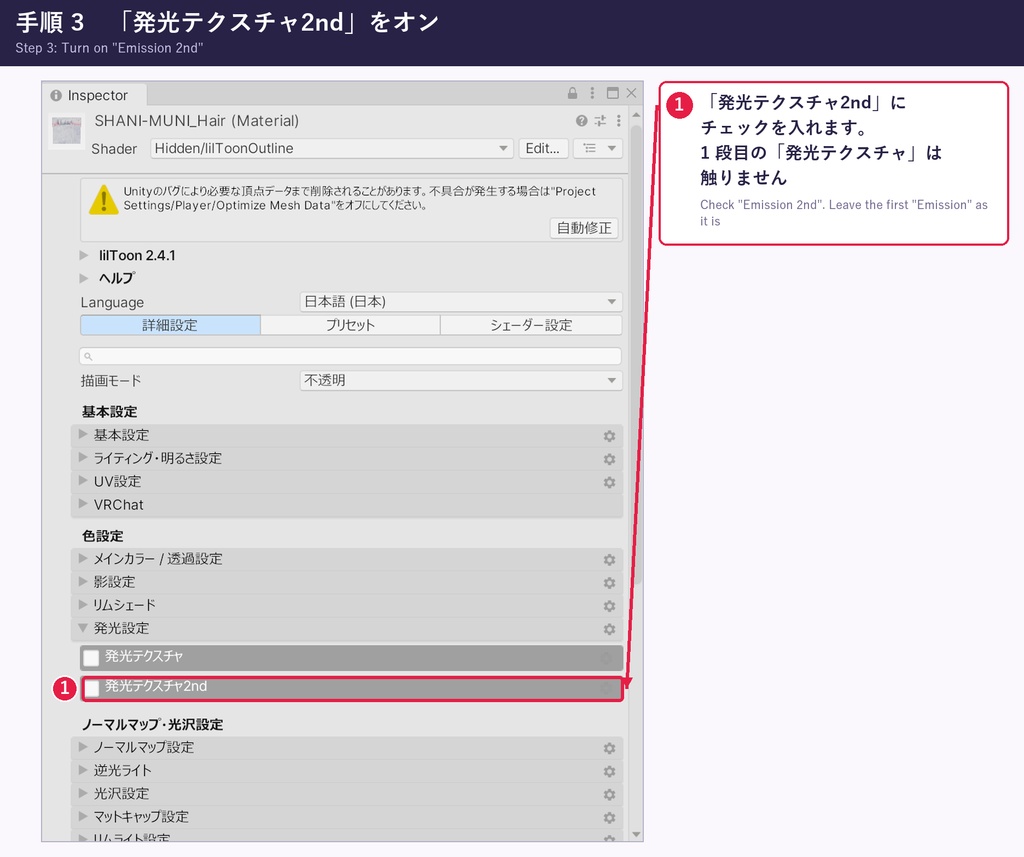Expand the 基本設定 section row
The width and height of the screenshot is (1024, 857).
pyautogui.click(x=347, y=435)
